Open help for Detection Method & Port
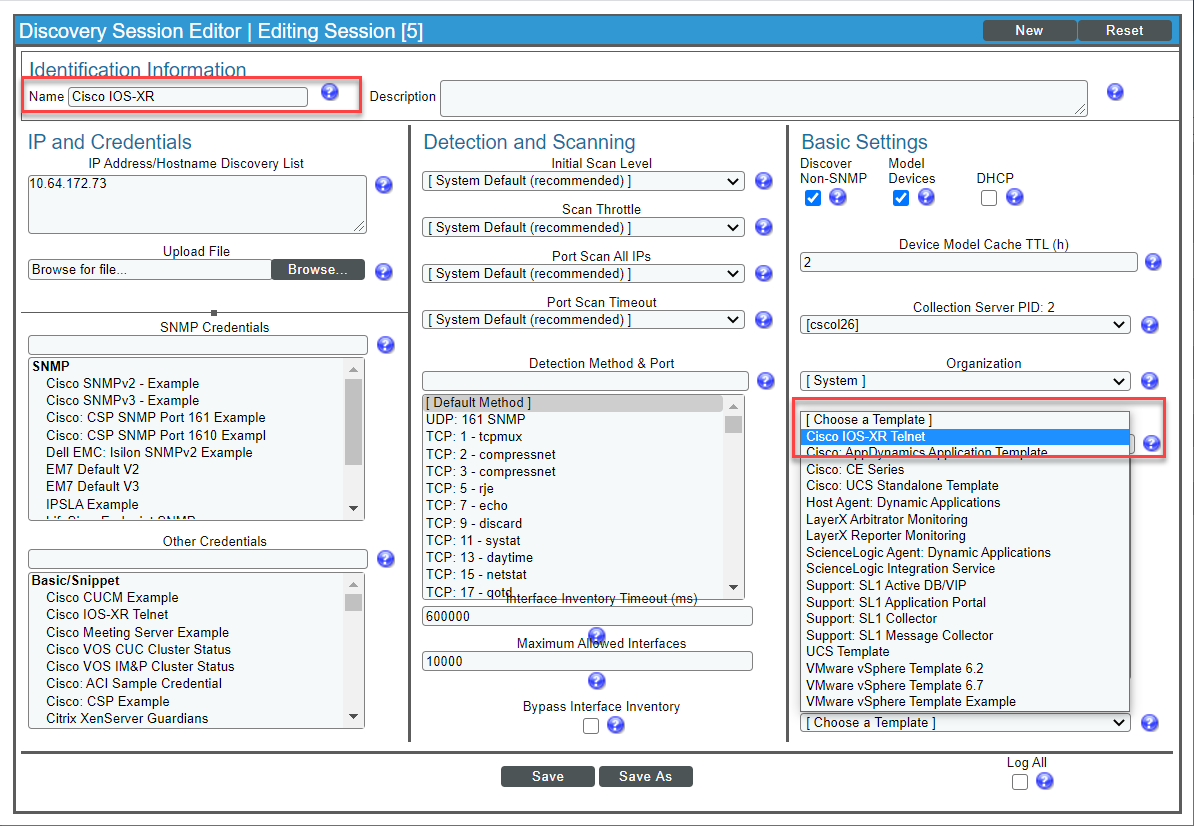Image resolution: width=1194 pixels, height=826 pixels. (x=766, y=381)
